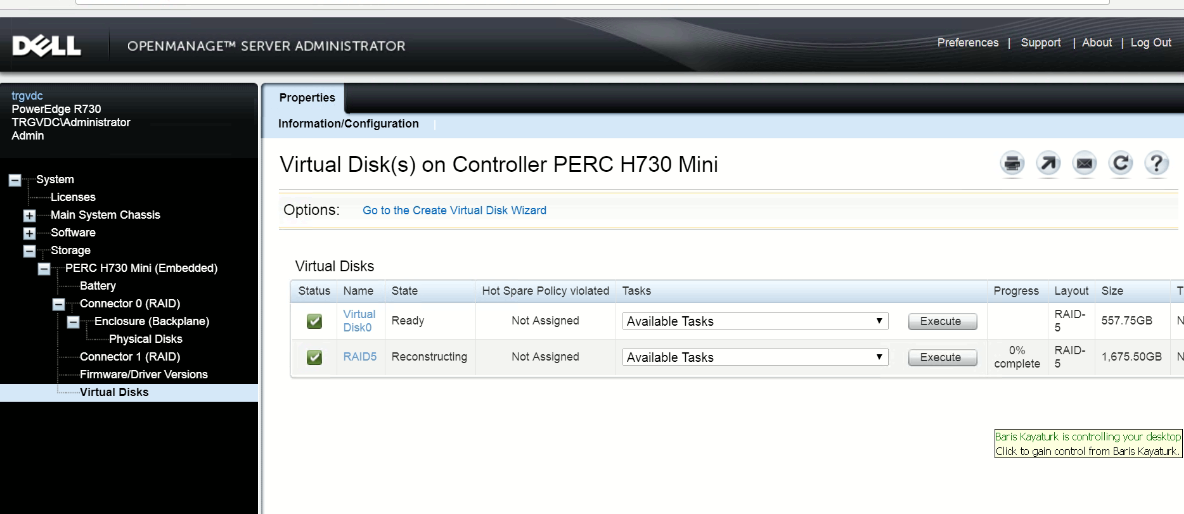Expand the Software tree node
Viewport: 1184px width, 514px height.
[29, 233]
